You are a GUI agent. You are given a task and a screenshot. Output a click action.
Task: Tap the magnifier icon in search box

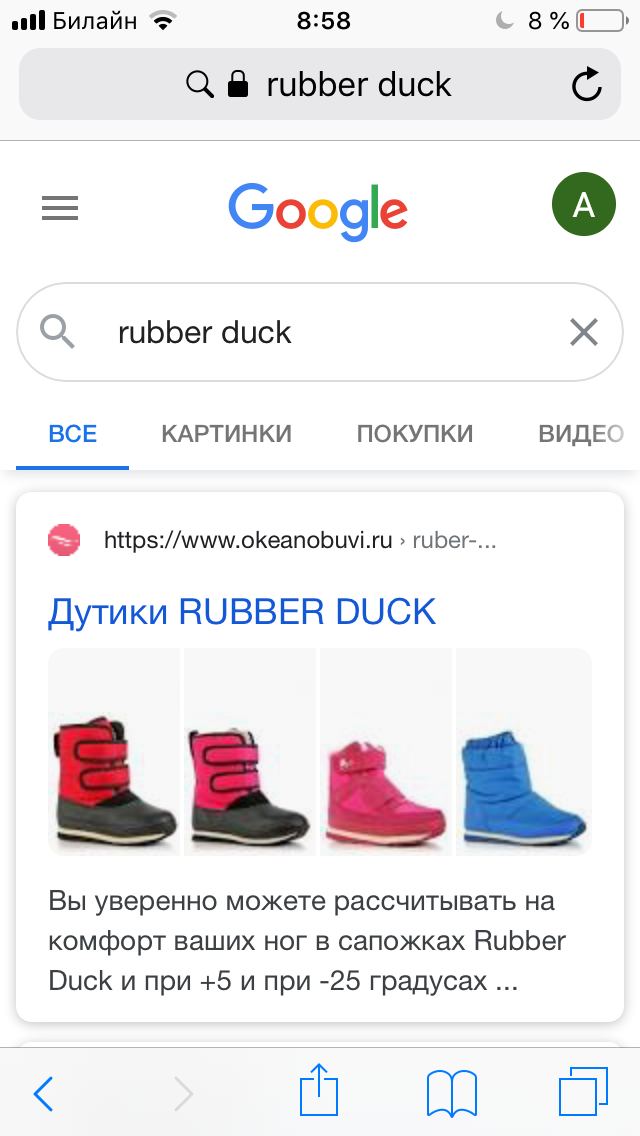click(57, 332)
